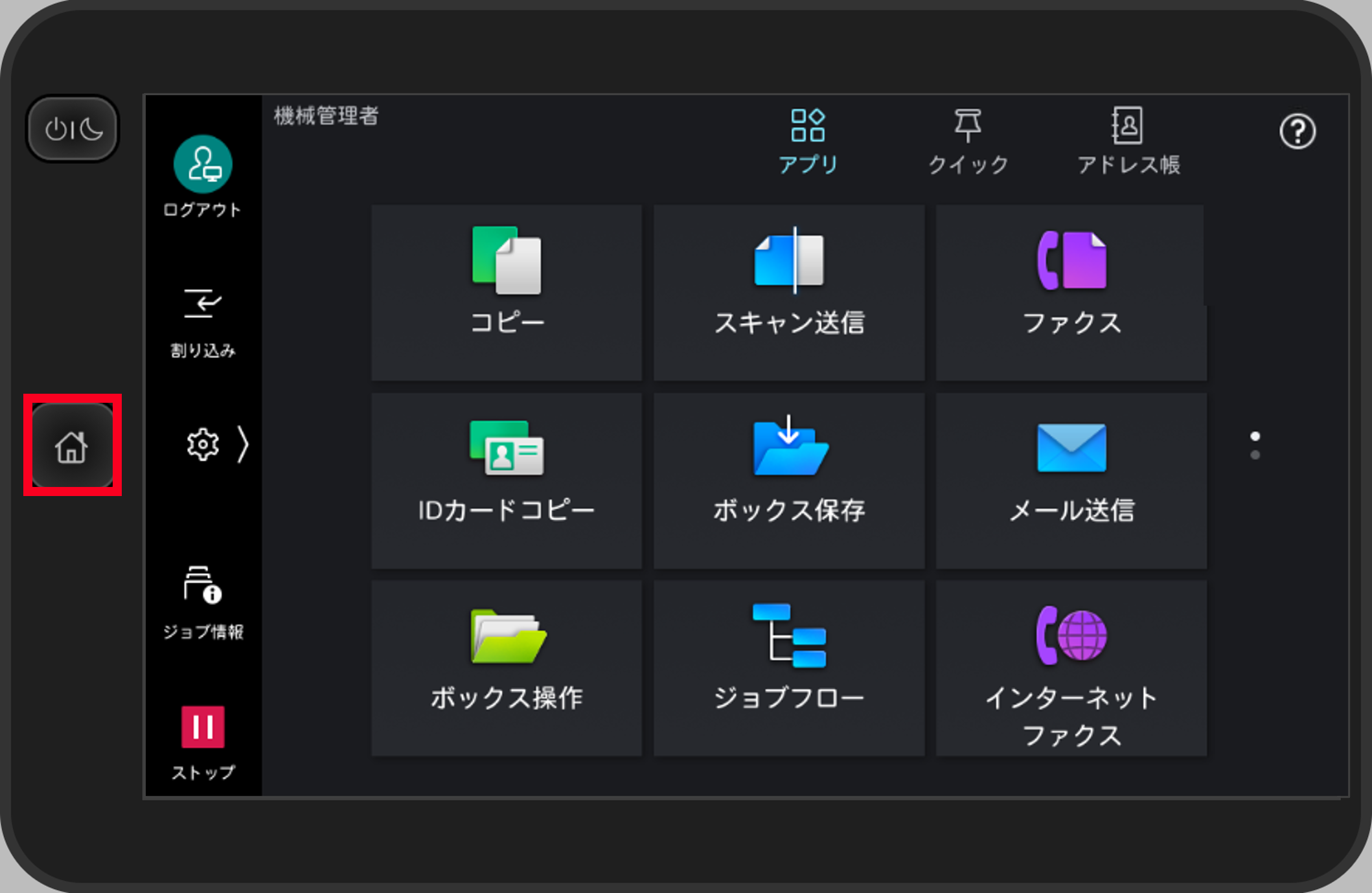Open the ボックス操作 box operation app

pos(507,668)
